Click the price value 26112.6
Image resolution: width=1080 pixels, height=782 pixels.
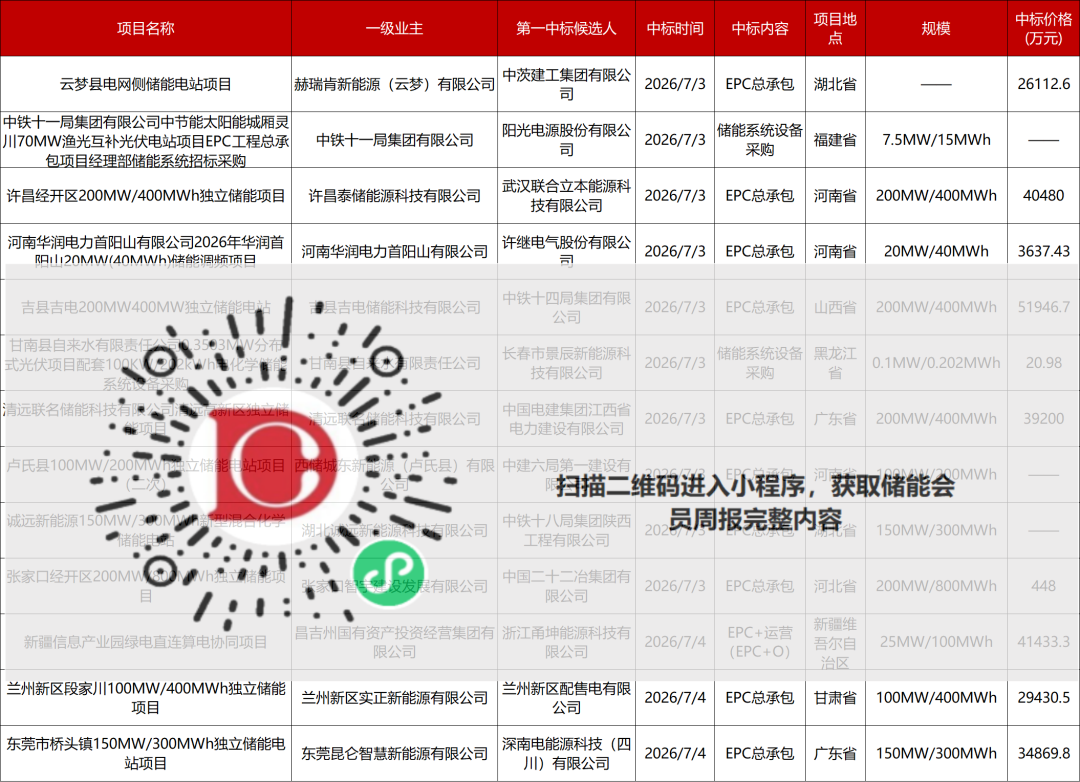click(x=1043, y=84)
